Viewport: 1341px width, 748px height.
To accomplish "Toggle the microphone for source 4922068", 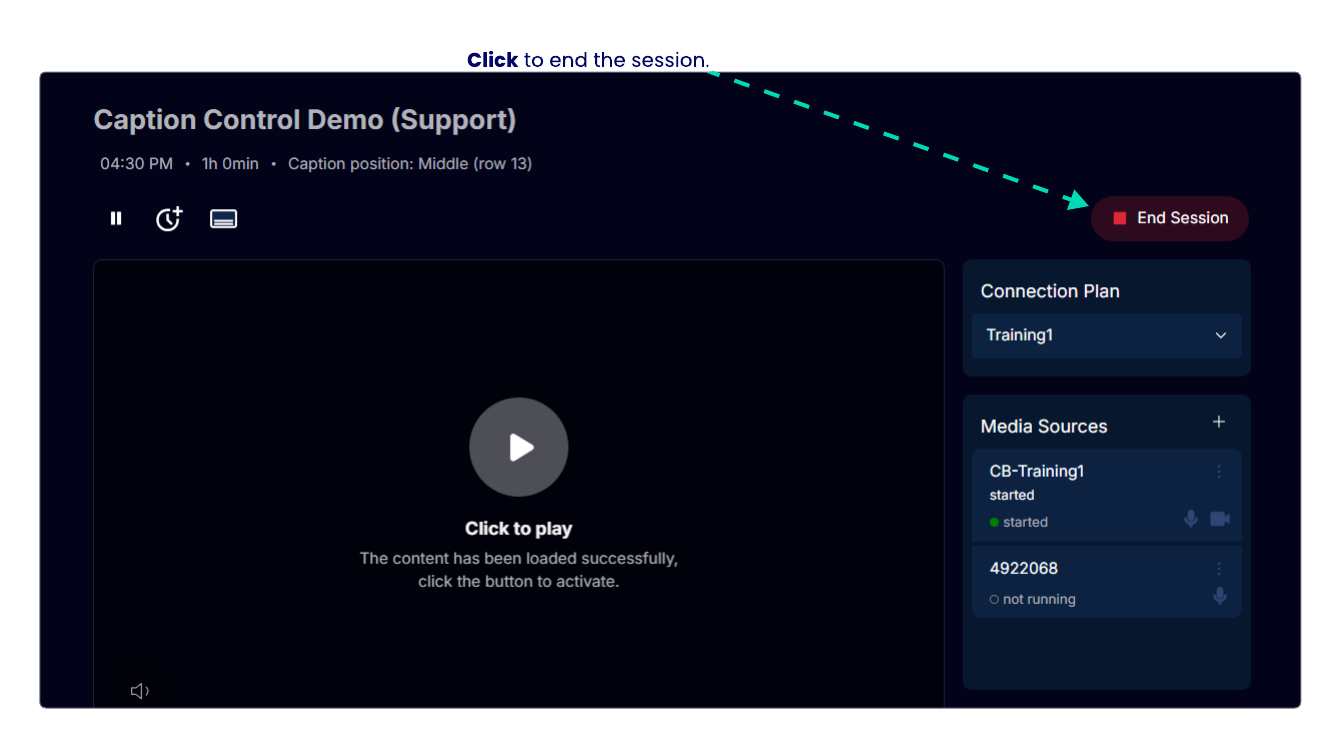I will pyautogui.click(x=1219, y=596).
